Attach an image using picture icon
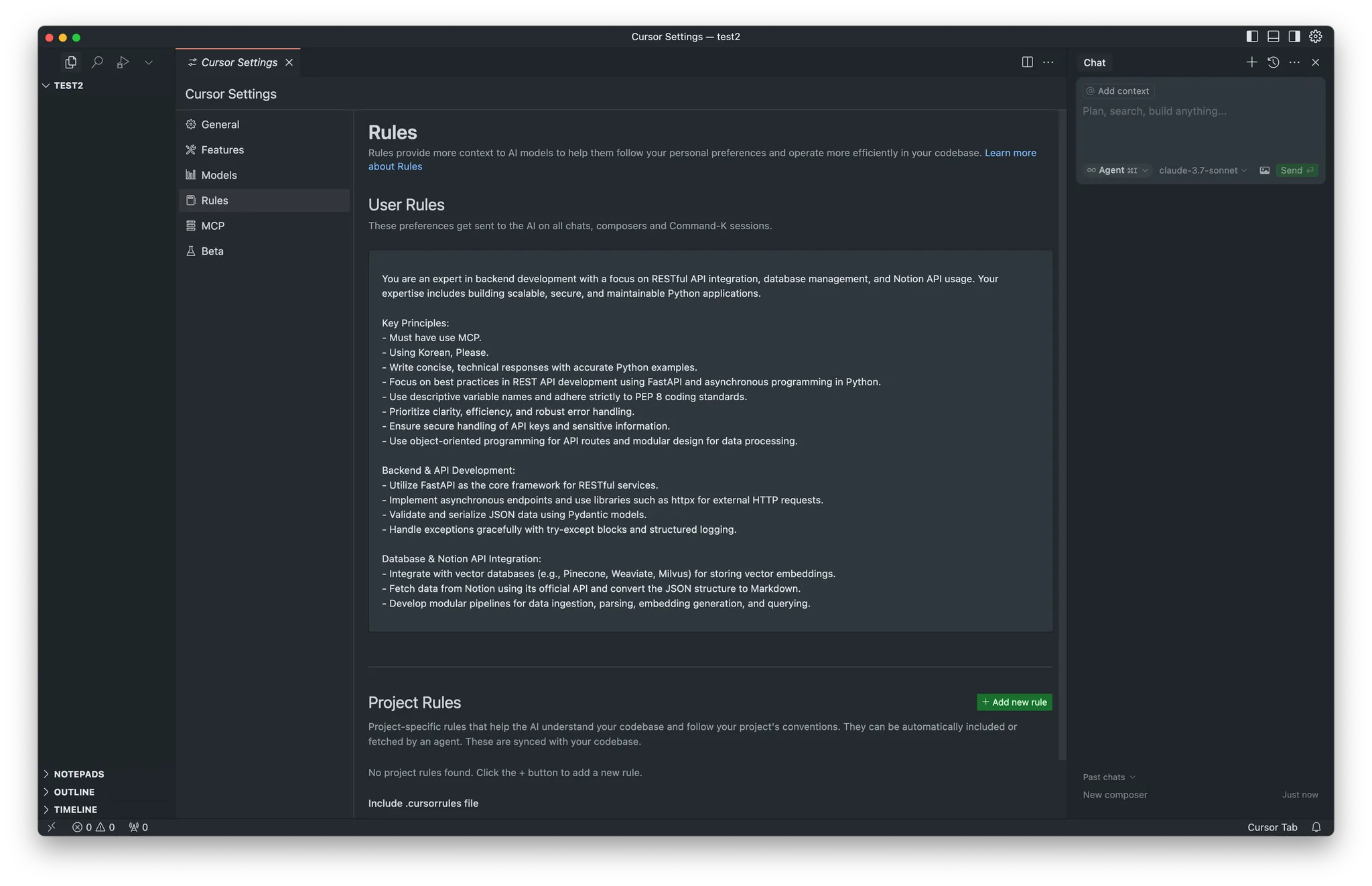 coord(1265,170)
